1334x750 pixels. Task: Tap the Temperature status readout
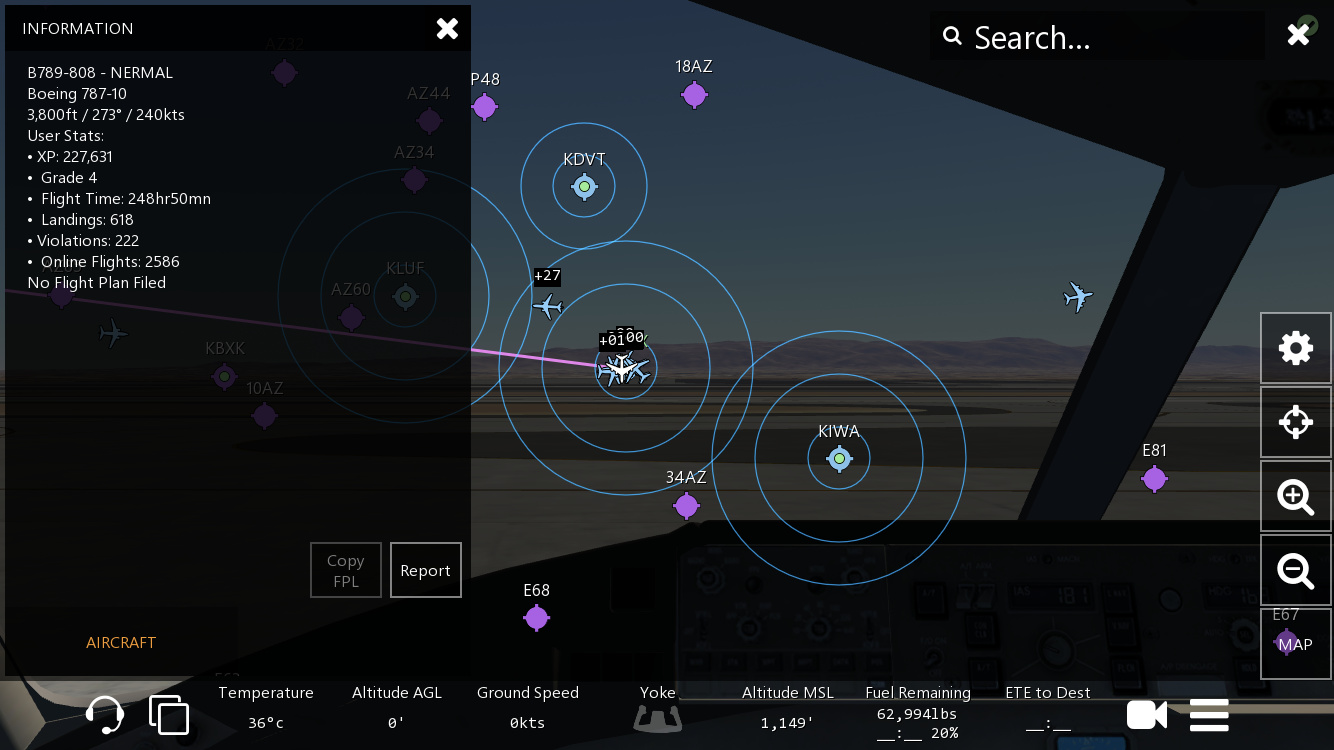[266, 708]
